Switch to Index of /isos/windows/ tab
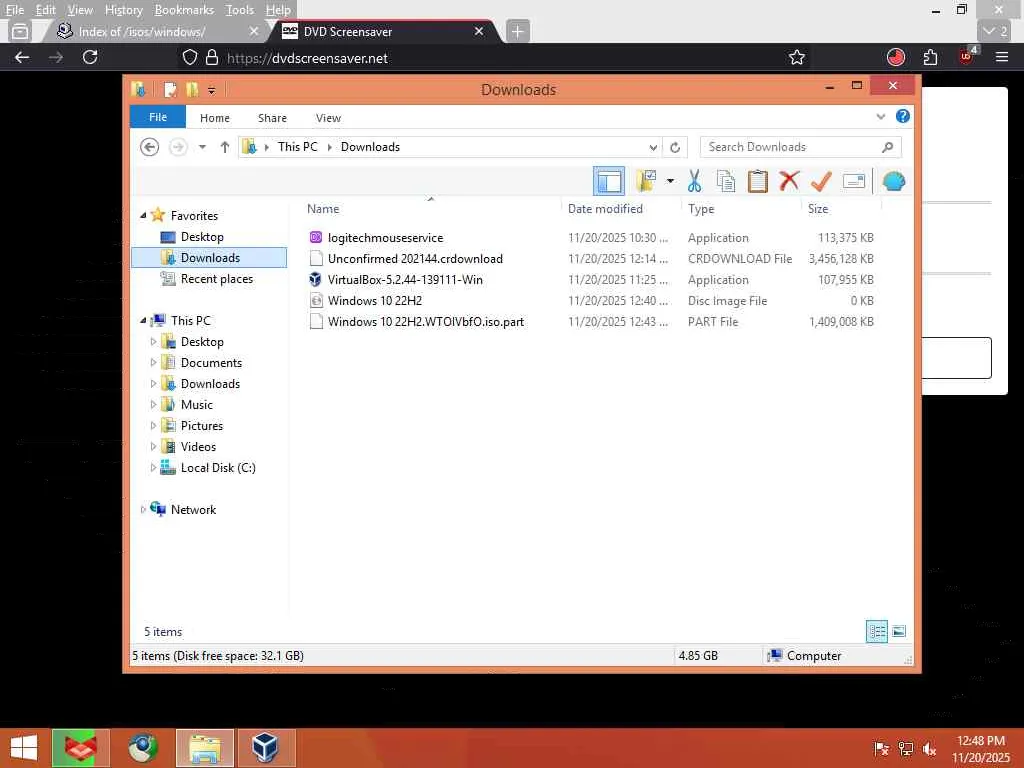The height and width of the screenshot is (768, 1024). tap(142, 31)
